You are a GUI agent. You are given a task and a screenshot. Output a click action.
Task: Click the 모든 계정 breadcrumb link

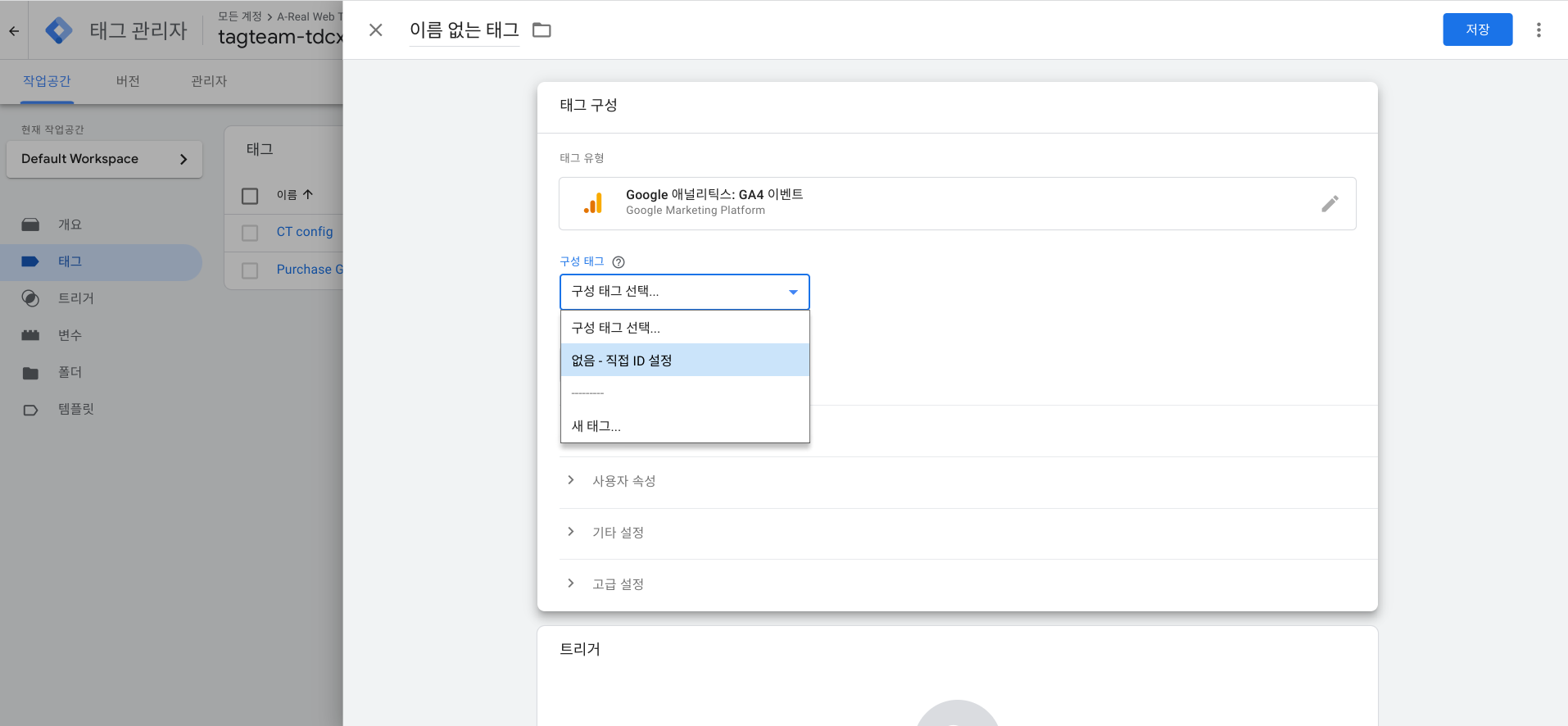240,16
